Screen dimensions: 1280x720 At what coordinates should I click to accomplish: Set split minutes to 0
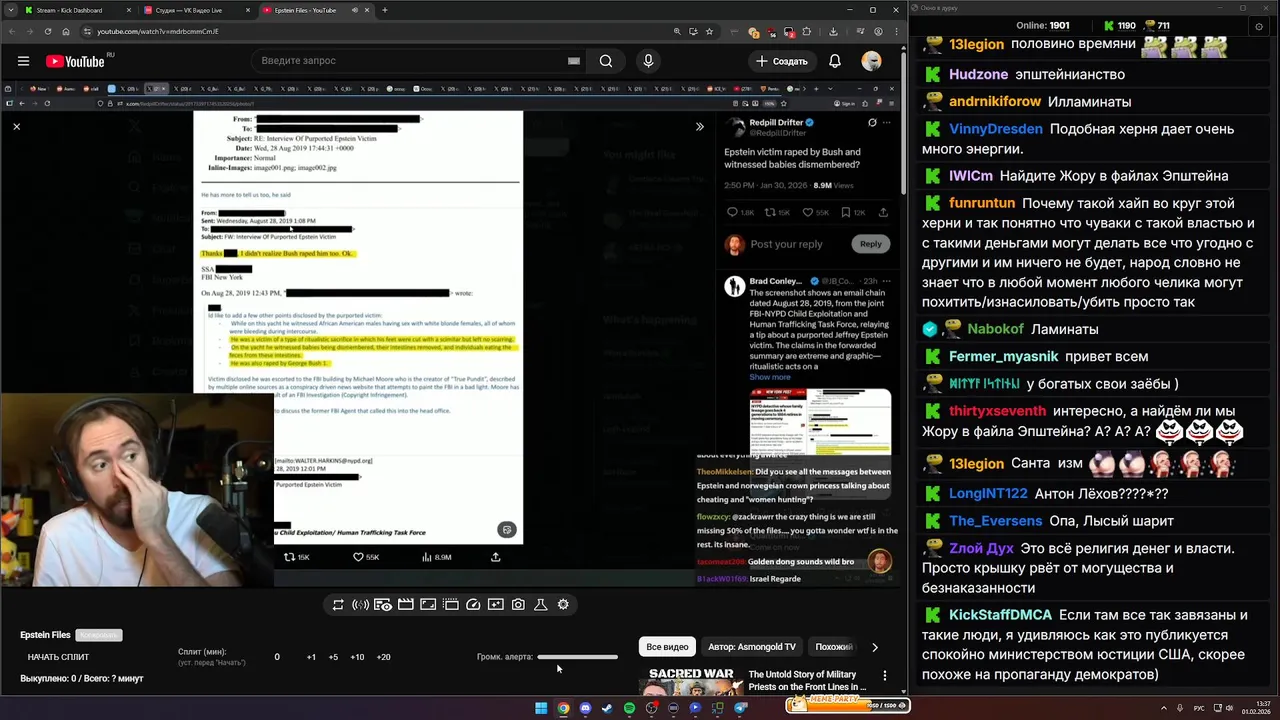tap(277, 657)
